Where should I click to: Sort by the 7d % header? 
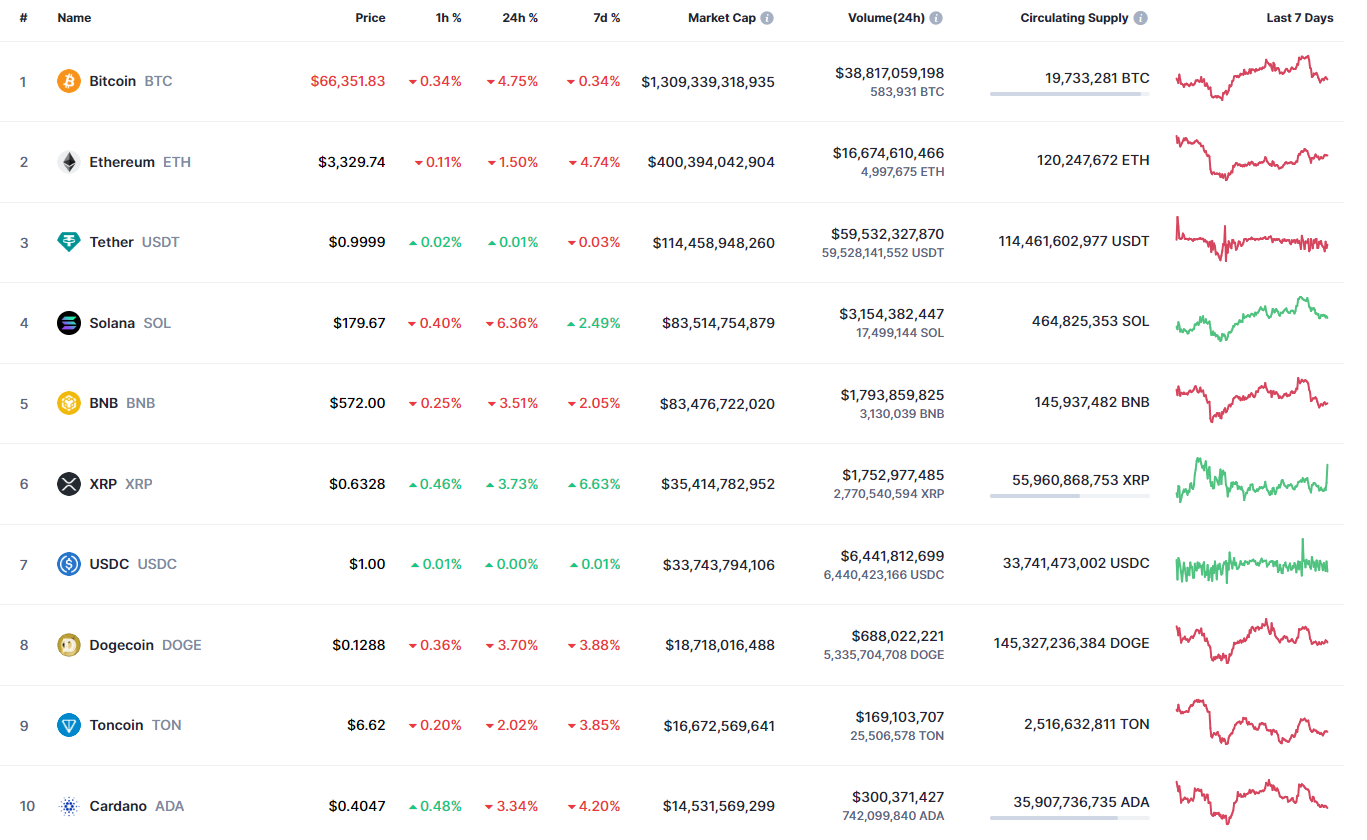coord(605,18)
